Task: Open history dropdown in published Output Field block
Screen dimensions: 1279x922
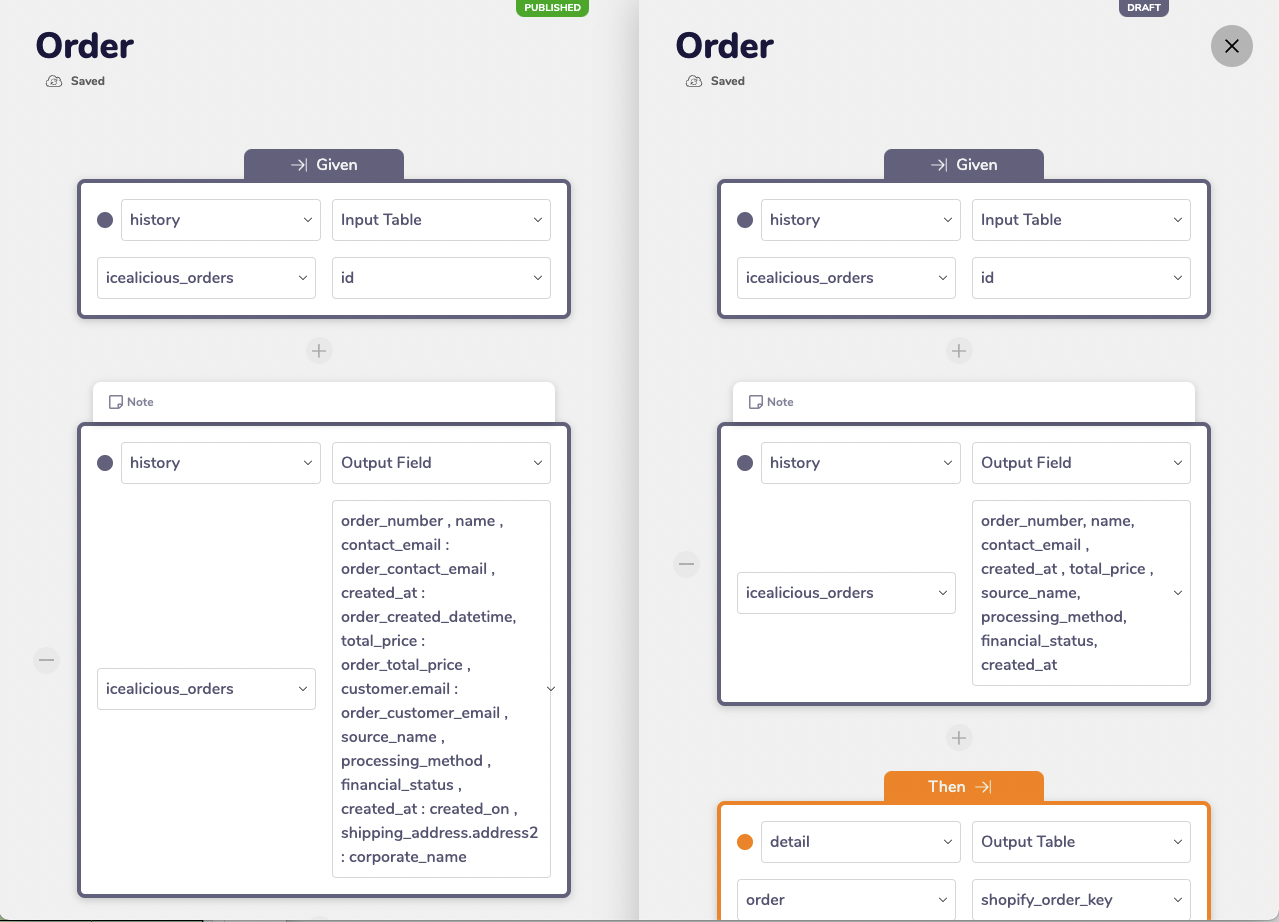Action: pos(220,463)
